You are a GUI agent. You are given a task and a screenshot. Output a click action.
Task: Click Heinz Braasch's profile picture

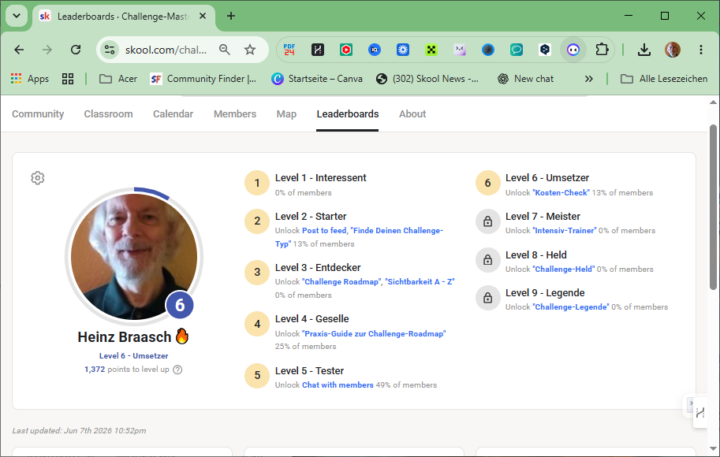134,256
